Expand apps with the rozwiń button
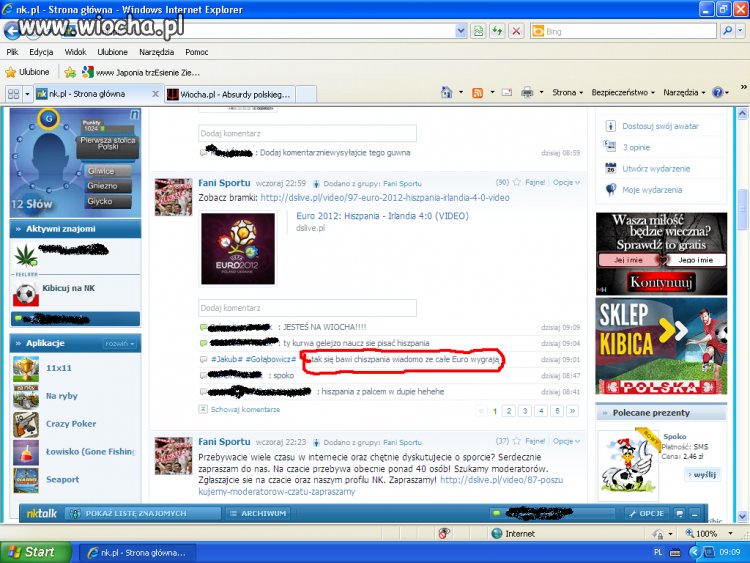Image resolution: width=750 pixels, height=563 pixels. click(x=120, y=343)
